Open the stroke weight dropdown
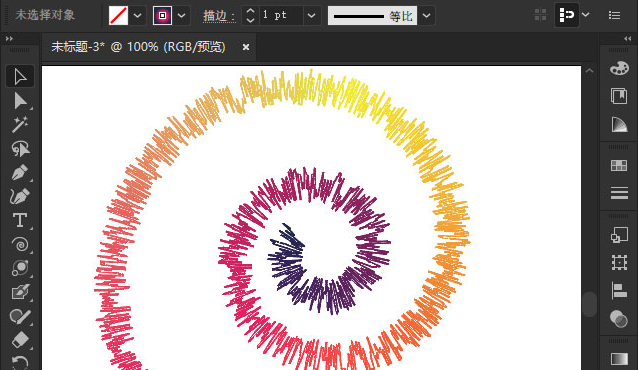This screenshot has height=370, width=638. coord(311,15)
